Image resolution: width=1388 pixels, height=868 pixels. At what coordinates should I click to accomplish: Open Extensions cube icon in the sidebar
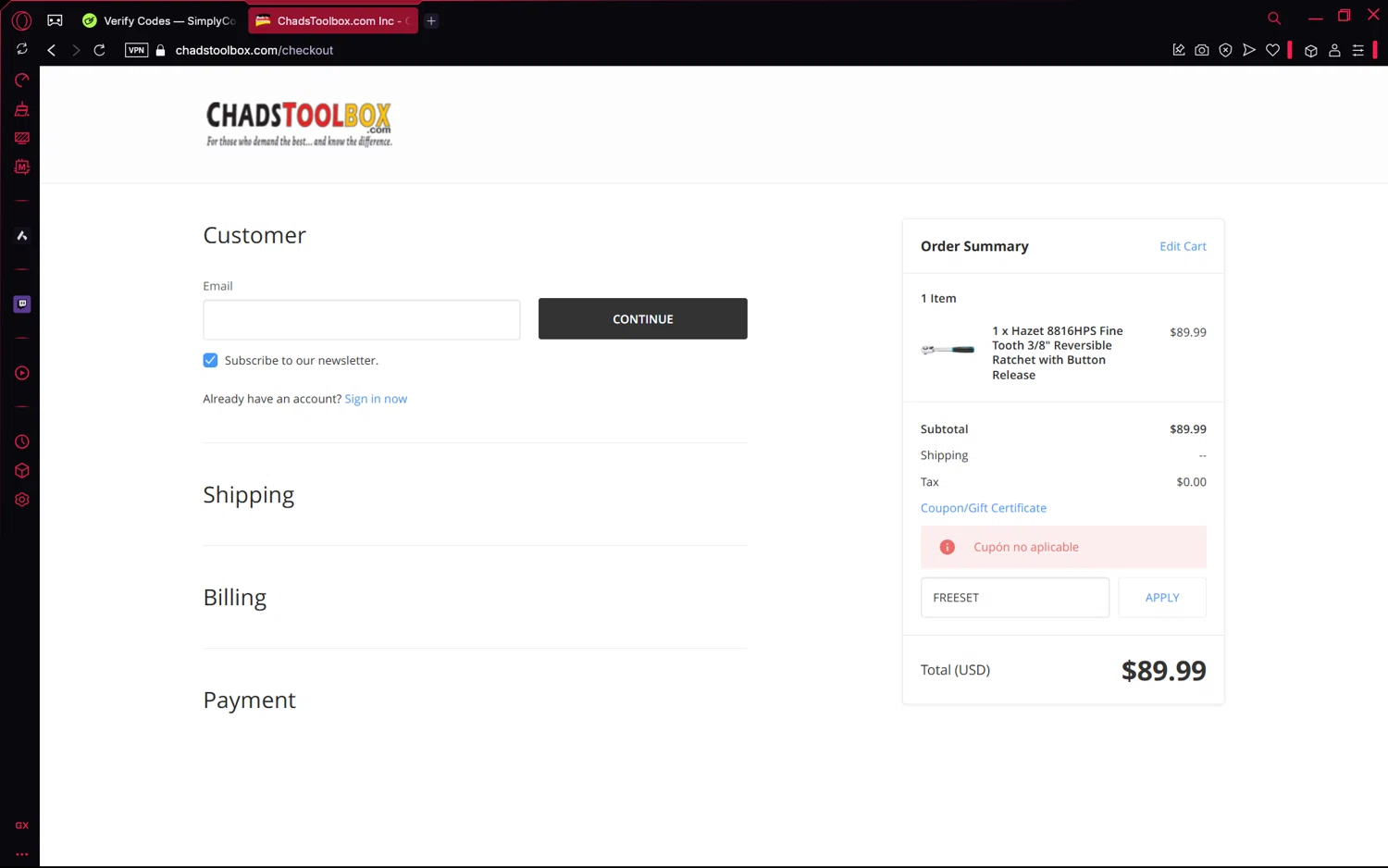(x=22, y=470)
